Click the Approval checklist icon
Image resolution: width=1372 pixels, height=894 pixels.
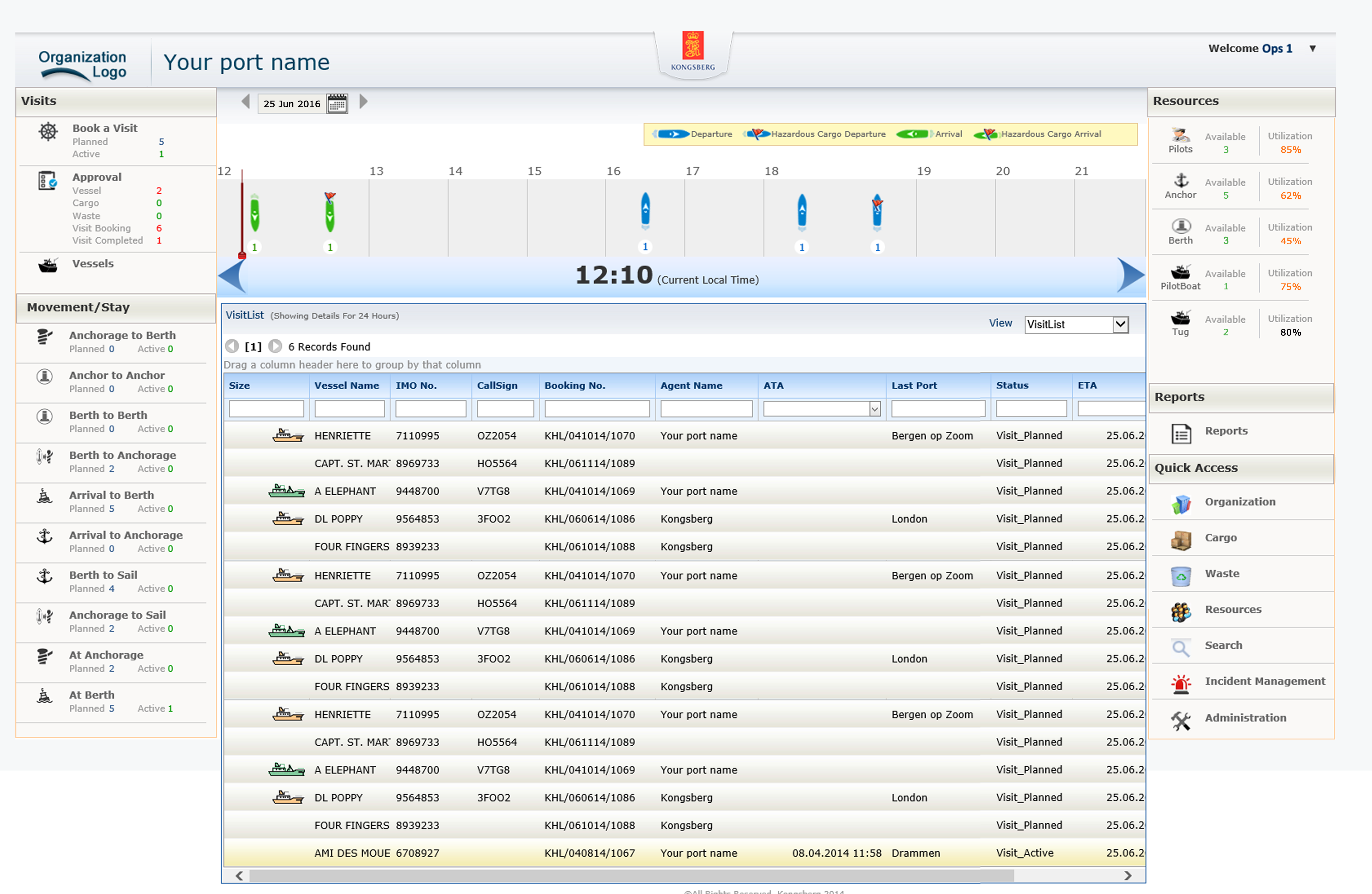click(x=47, y=181)
